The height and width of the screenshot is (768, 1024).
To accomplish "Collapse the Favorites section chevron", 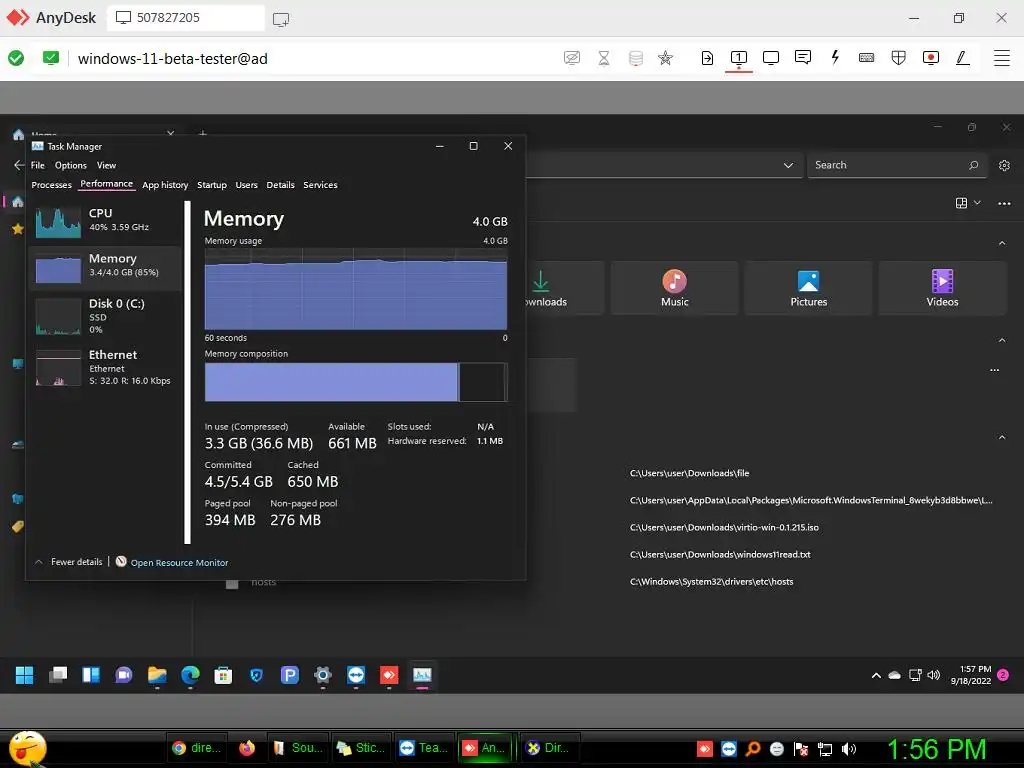I will click(x=1002, y=340).
